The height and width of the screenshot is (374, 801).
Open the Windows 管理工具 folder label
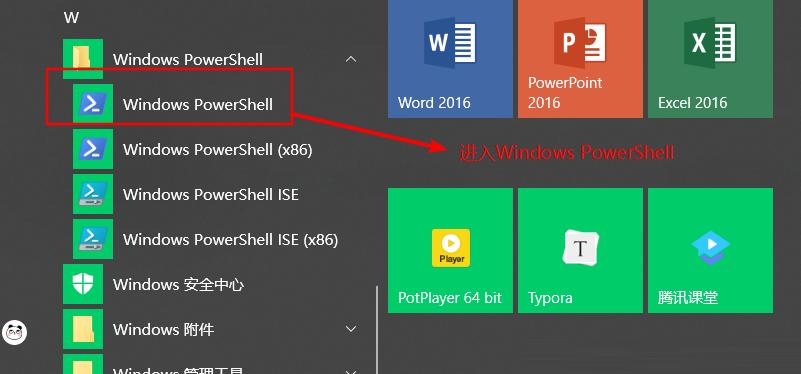pos(178,370)
